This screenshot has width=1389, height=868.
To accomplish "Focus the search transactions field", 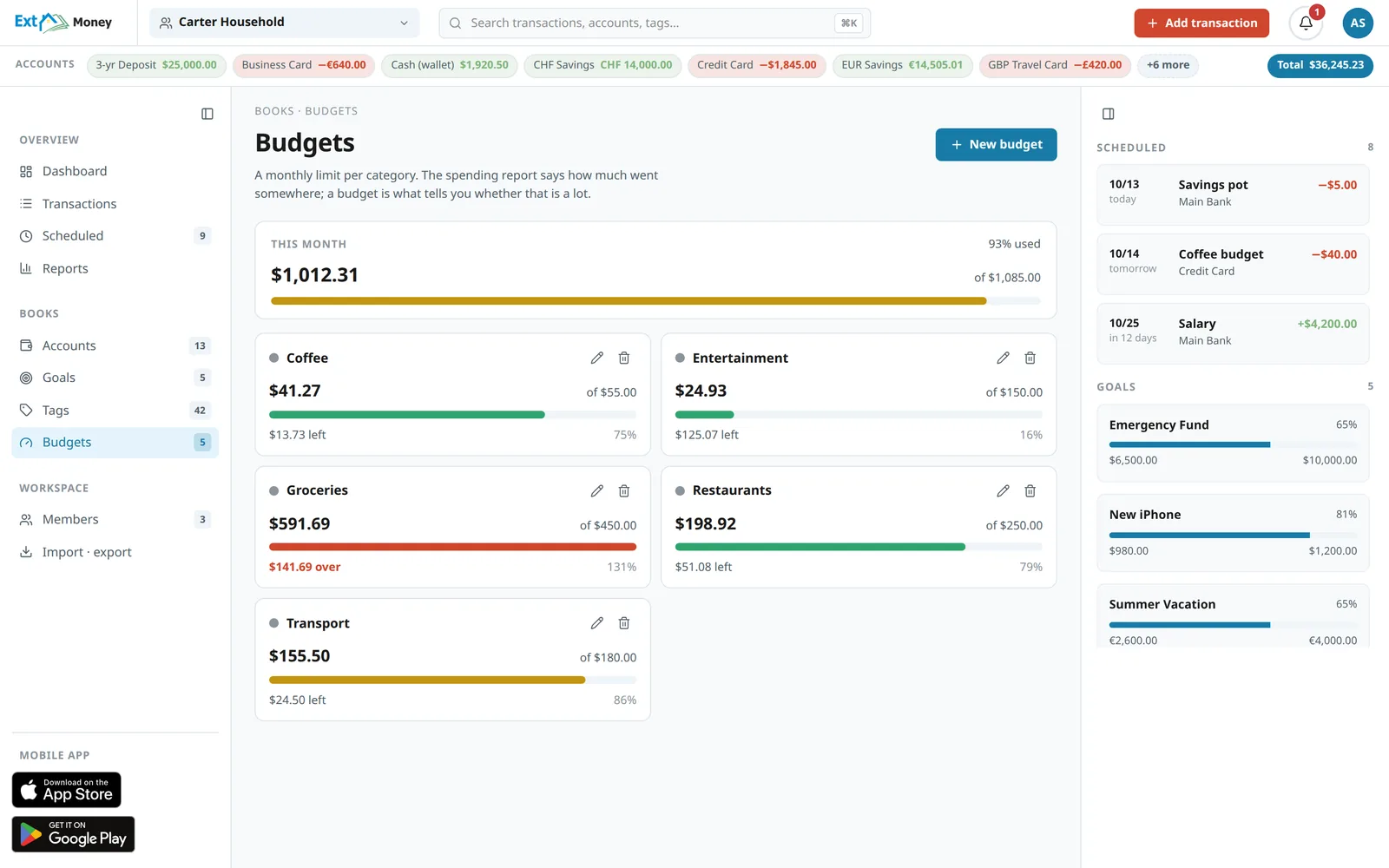I will (655, 23).
